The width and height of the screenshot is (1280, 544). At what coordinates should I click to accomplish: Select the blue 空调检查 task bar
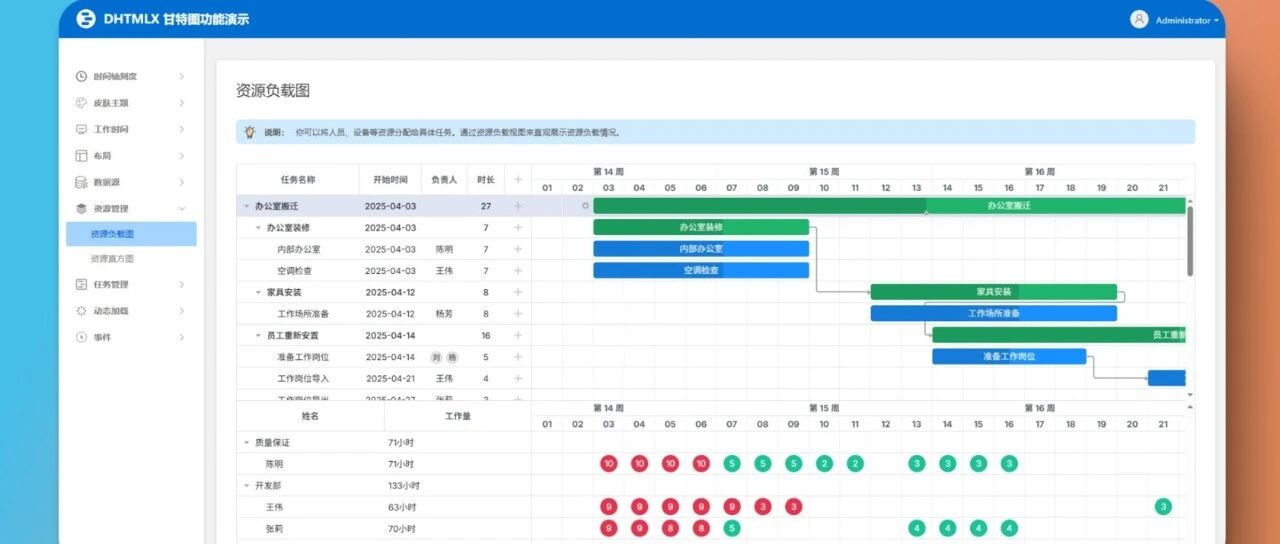click(701, 270)
